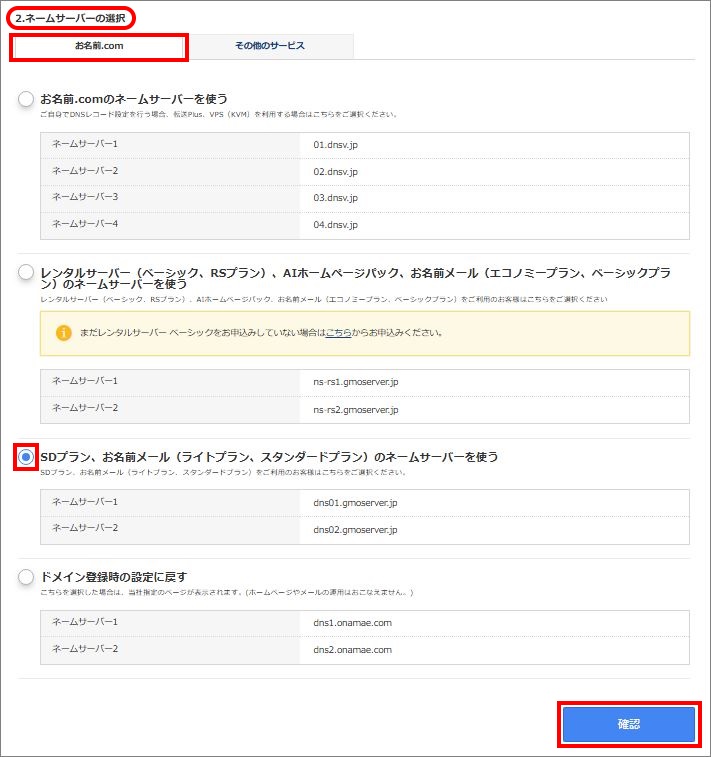The width and height of the screenshot is (711, 757).
Task: Follow the こちら application link
Action: coord(338,333)
